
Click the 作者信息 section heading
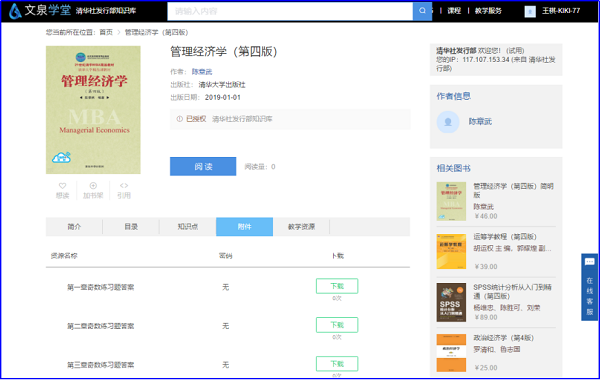point(453,96)
